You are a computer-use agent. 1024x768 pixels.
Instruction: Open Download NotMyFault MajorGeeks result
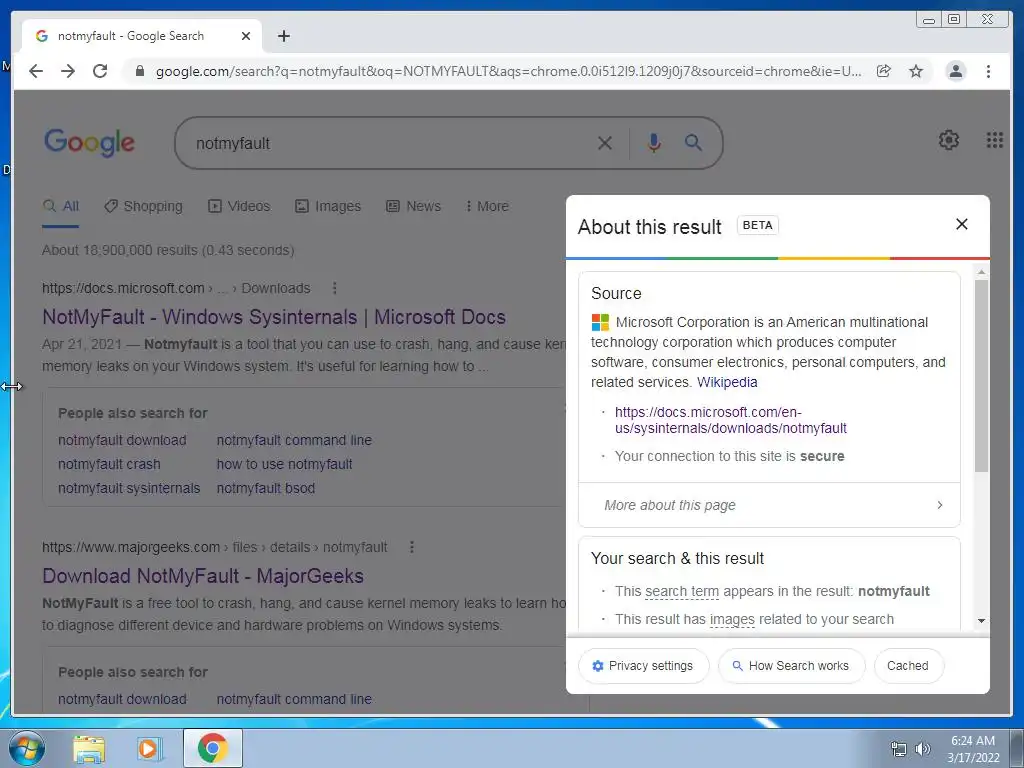203,576
